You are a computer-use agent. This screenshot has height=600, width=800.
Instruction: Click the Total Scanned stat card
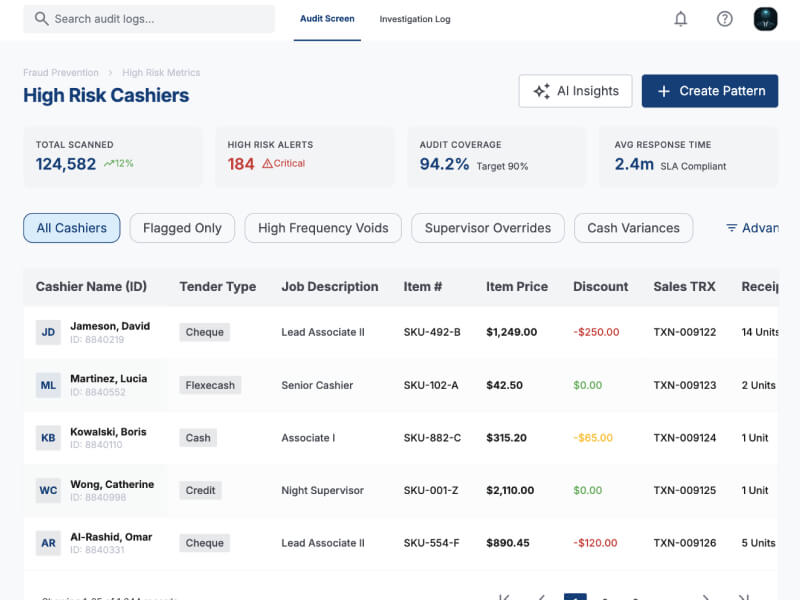tap(112, 157)
